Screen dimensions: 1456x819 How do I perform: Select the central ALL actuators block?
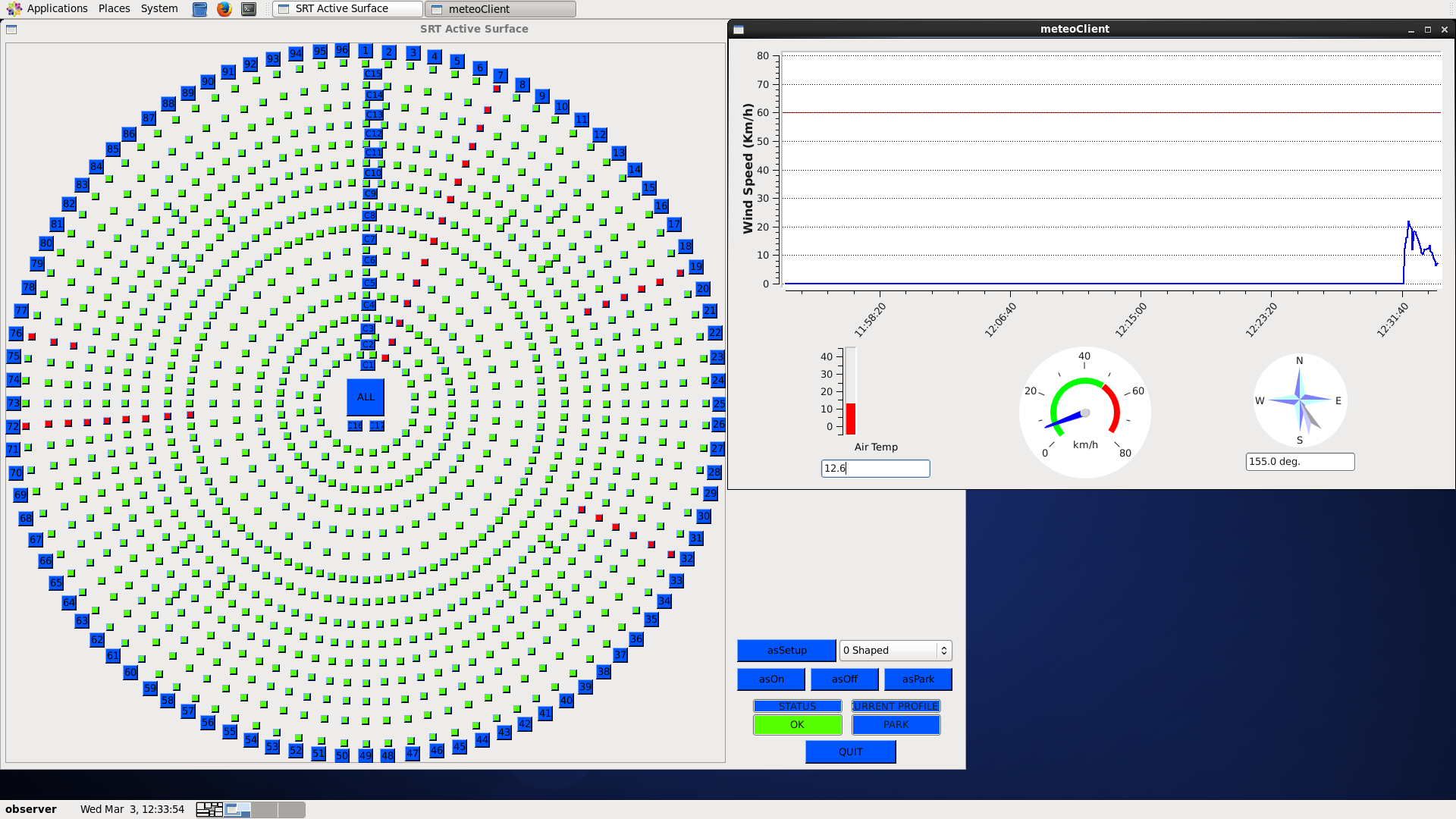[x=366, y=397]
